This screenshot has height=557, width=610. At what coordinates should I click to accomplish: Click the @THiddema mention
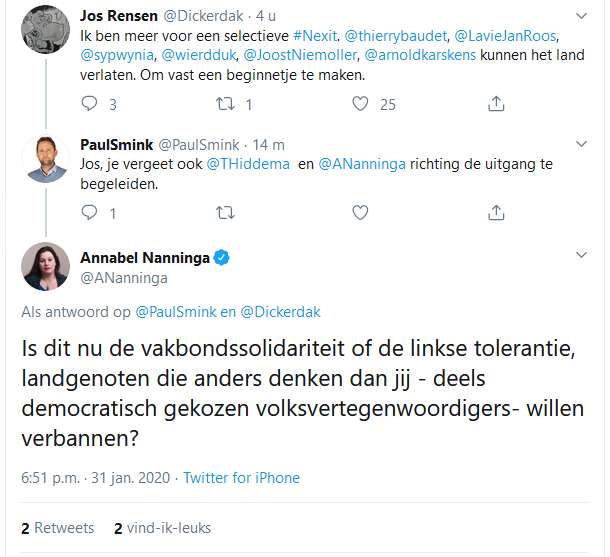(x=250, y=164)
